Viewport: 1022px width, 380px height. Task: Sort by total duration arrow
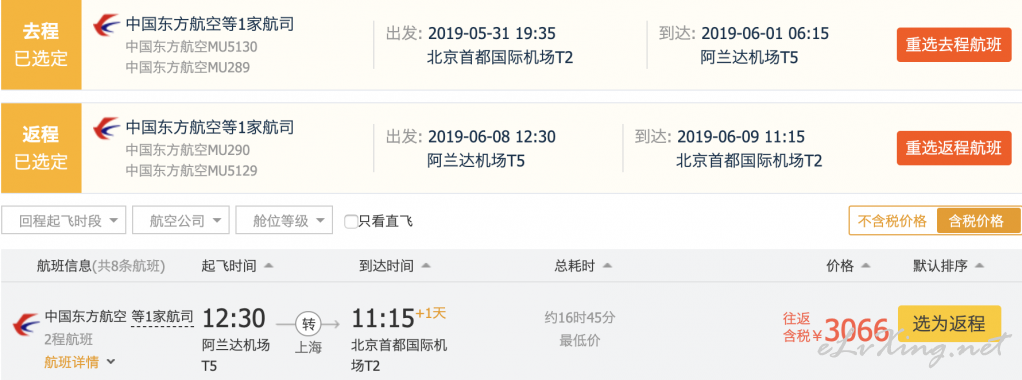[x=607, y=266]
